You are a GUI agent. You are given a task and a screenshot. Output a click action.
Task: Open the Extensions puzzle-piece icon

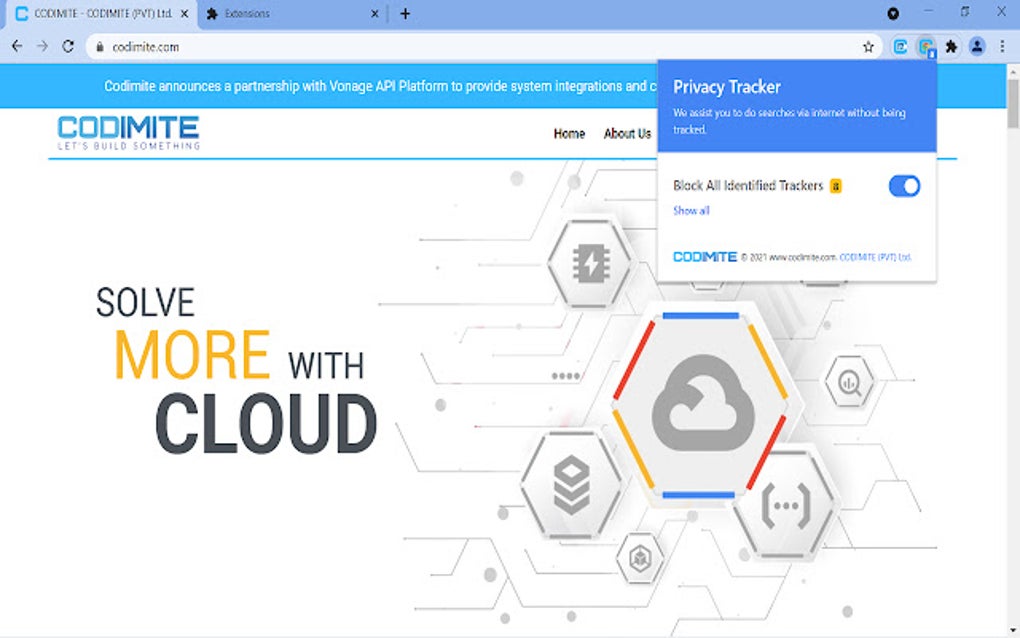pyautogui.click(x=951, y=46)
